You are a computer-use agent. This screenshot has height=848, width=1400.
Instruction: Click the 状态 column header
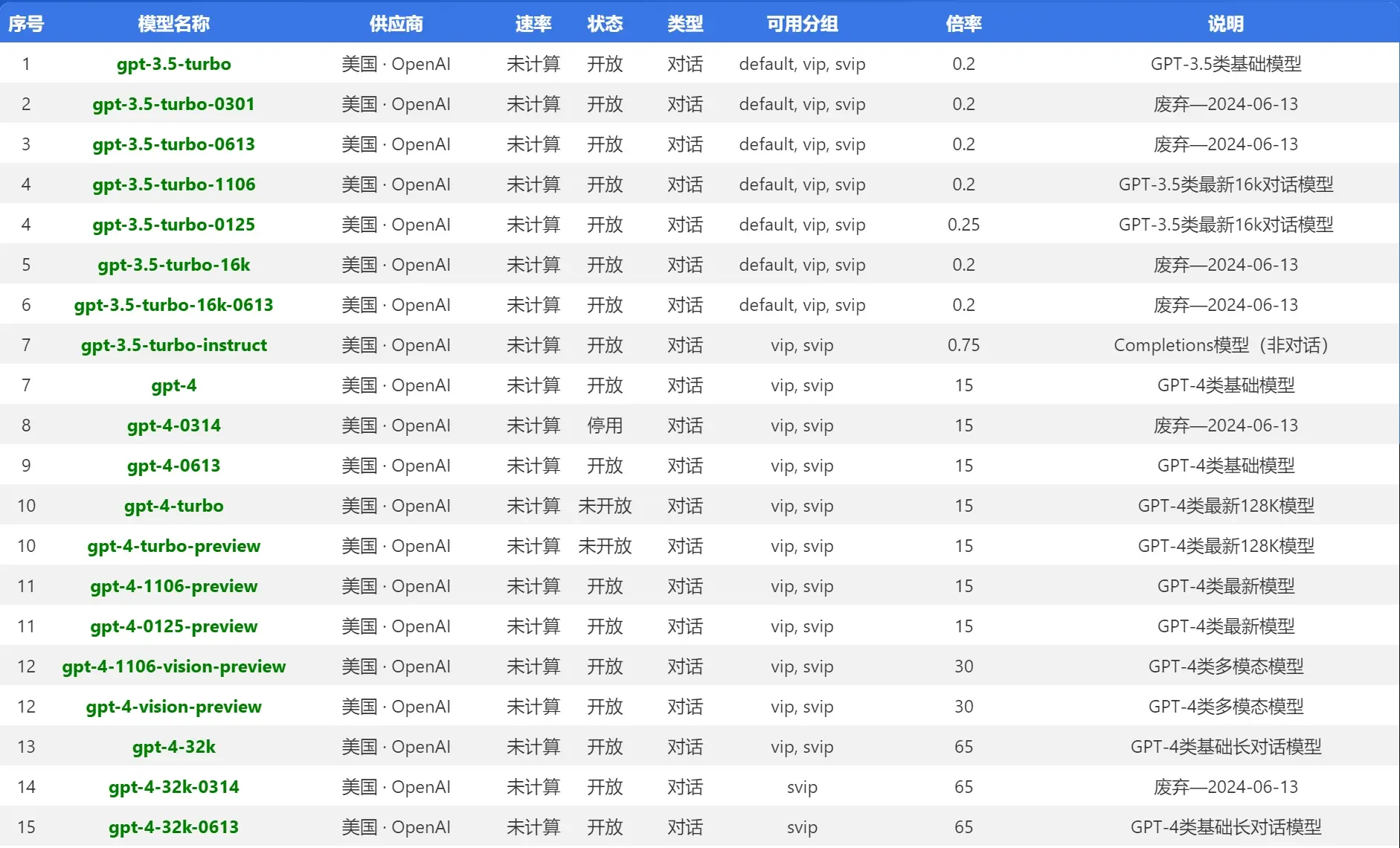point(605,24)
